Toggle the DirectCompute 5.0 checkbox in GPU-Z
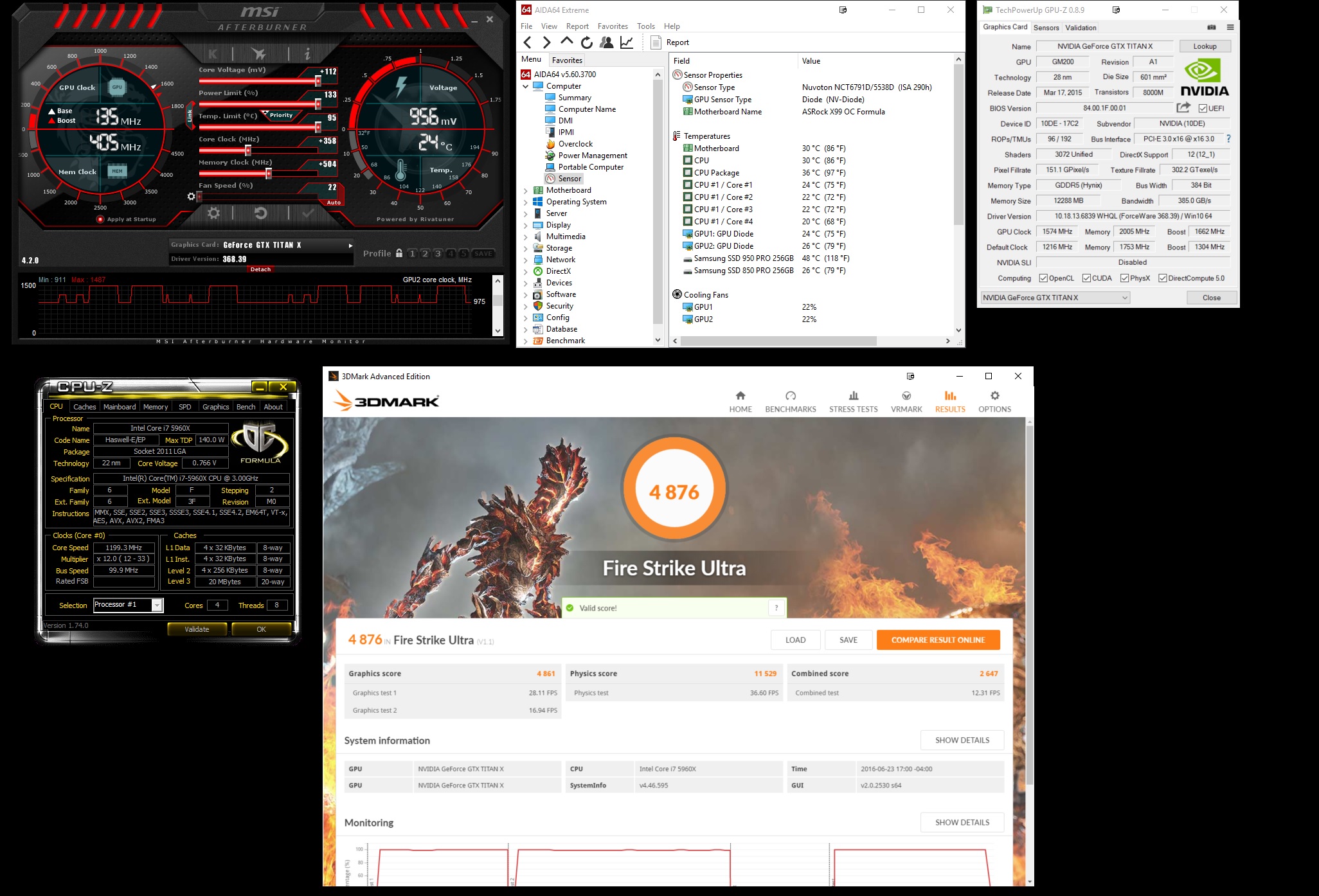 1162,278
